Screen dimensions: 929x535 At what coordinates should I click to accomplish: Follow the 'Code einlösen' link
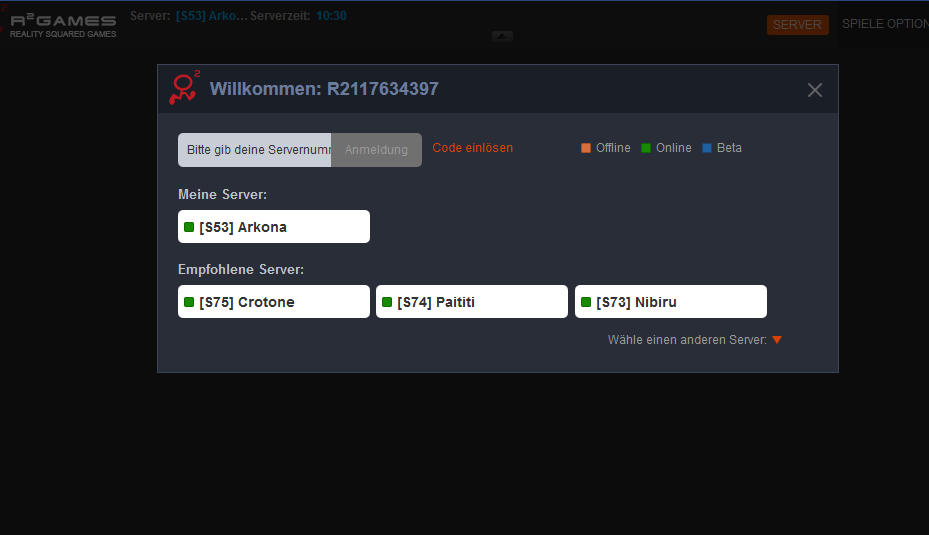click(x=472, y=148)
